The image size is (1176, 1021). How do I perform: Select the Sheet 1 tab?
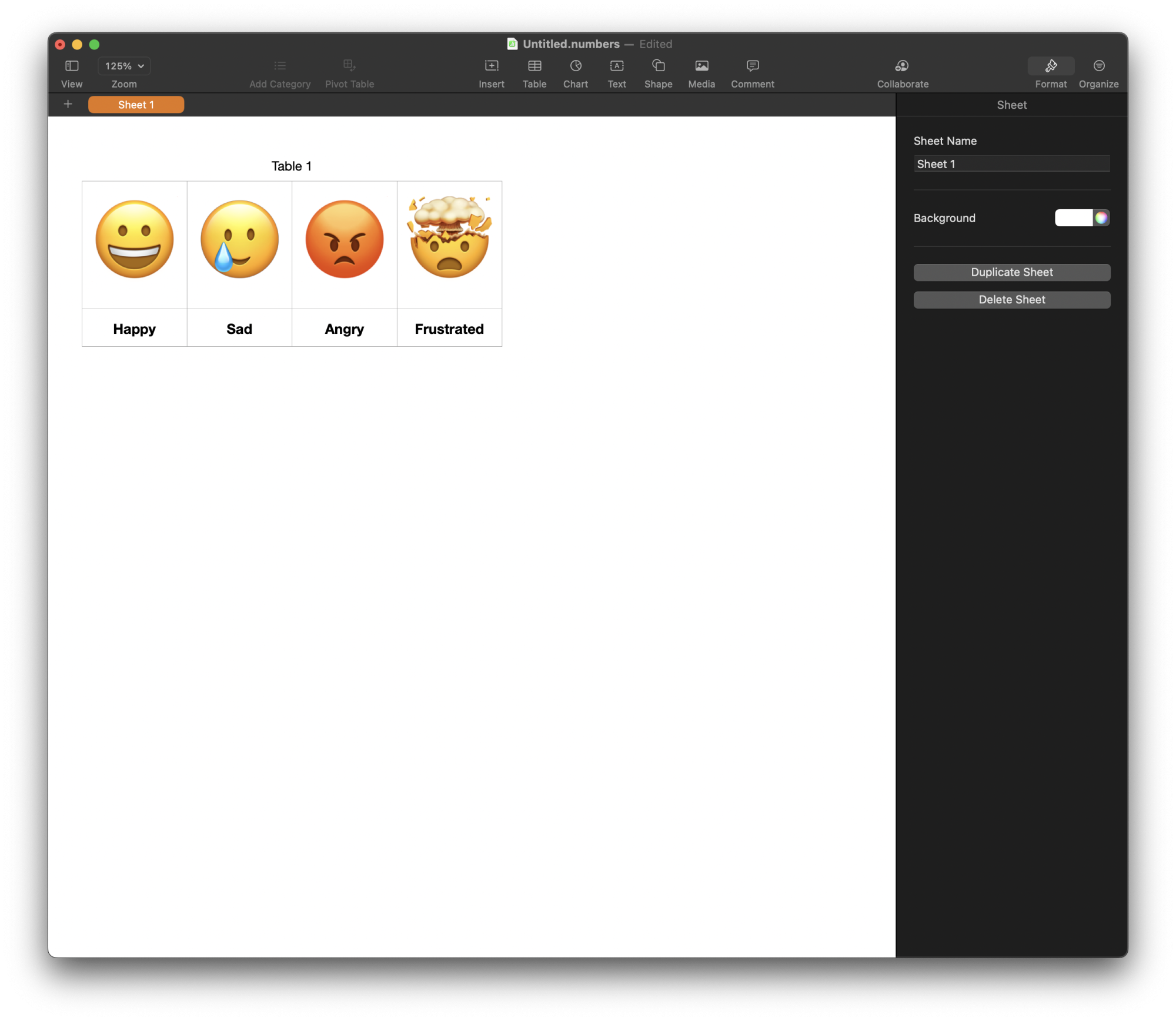pyautogui.click(x=136, y=105)
